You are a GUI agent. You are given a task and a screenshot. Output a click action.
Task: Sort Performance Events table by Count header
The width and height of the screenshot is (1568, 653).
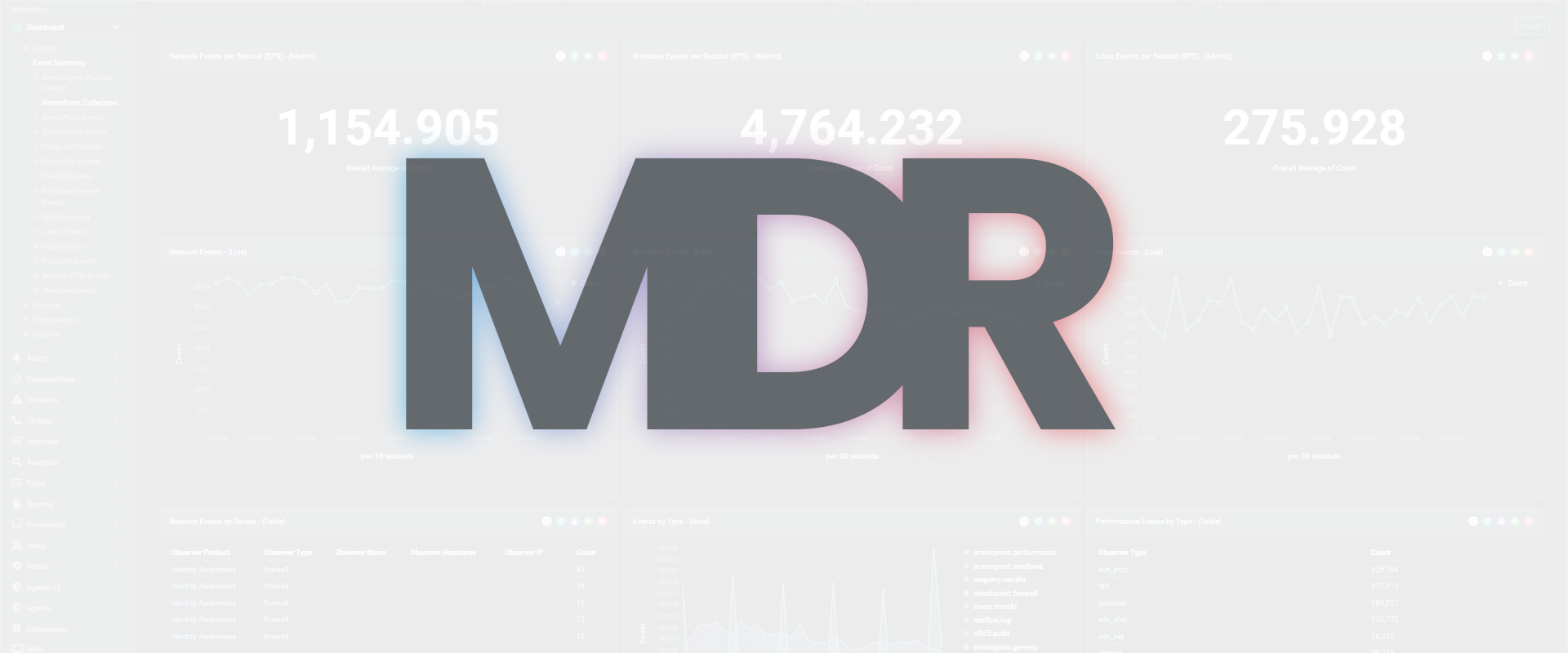tap(1381, 553)
